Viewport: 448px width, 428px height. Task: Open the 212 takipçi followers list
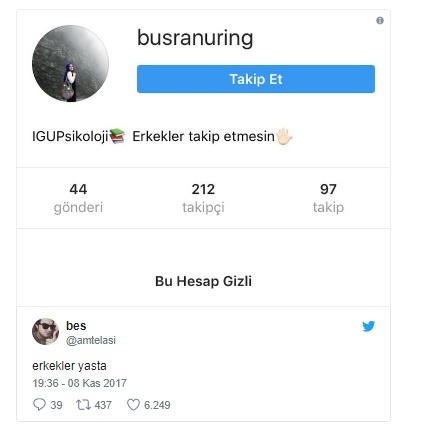(x=203, y=198)
